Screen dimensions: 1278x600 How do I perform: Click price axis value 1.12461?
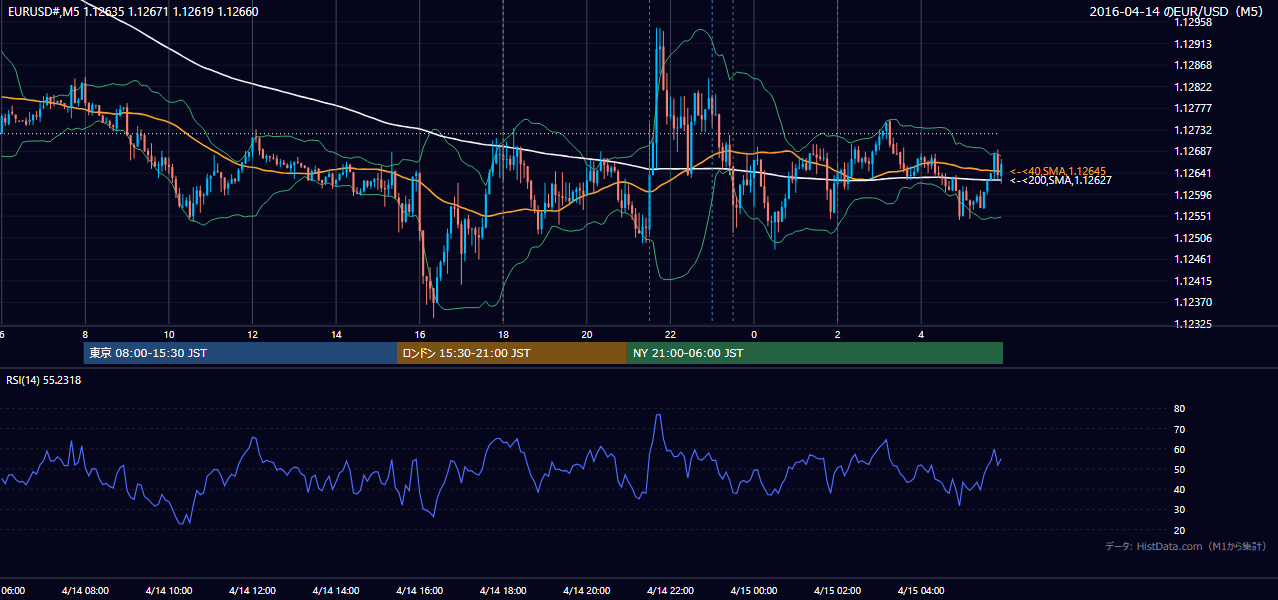[1193, 259]
